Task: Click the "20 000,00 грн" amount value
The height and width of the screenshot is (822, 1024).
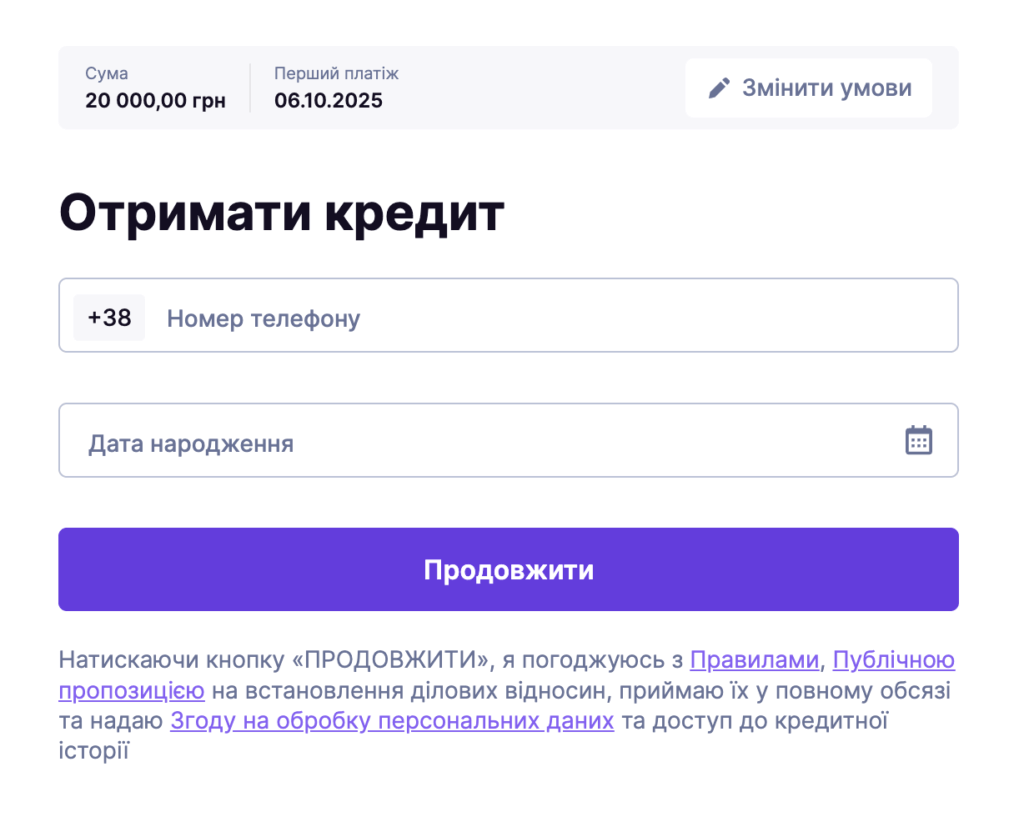Action: [155, 100]
